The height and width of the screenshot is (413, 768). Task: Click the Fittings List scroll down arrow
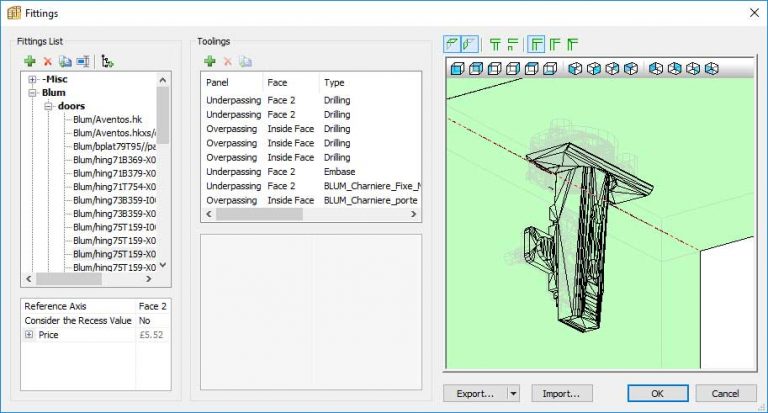[x=163, y=265]
